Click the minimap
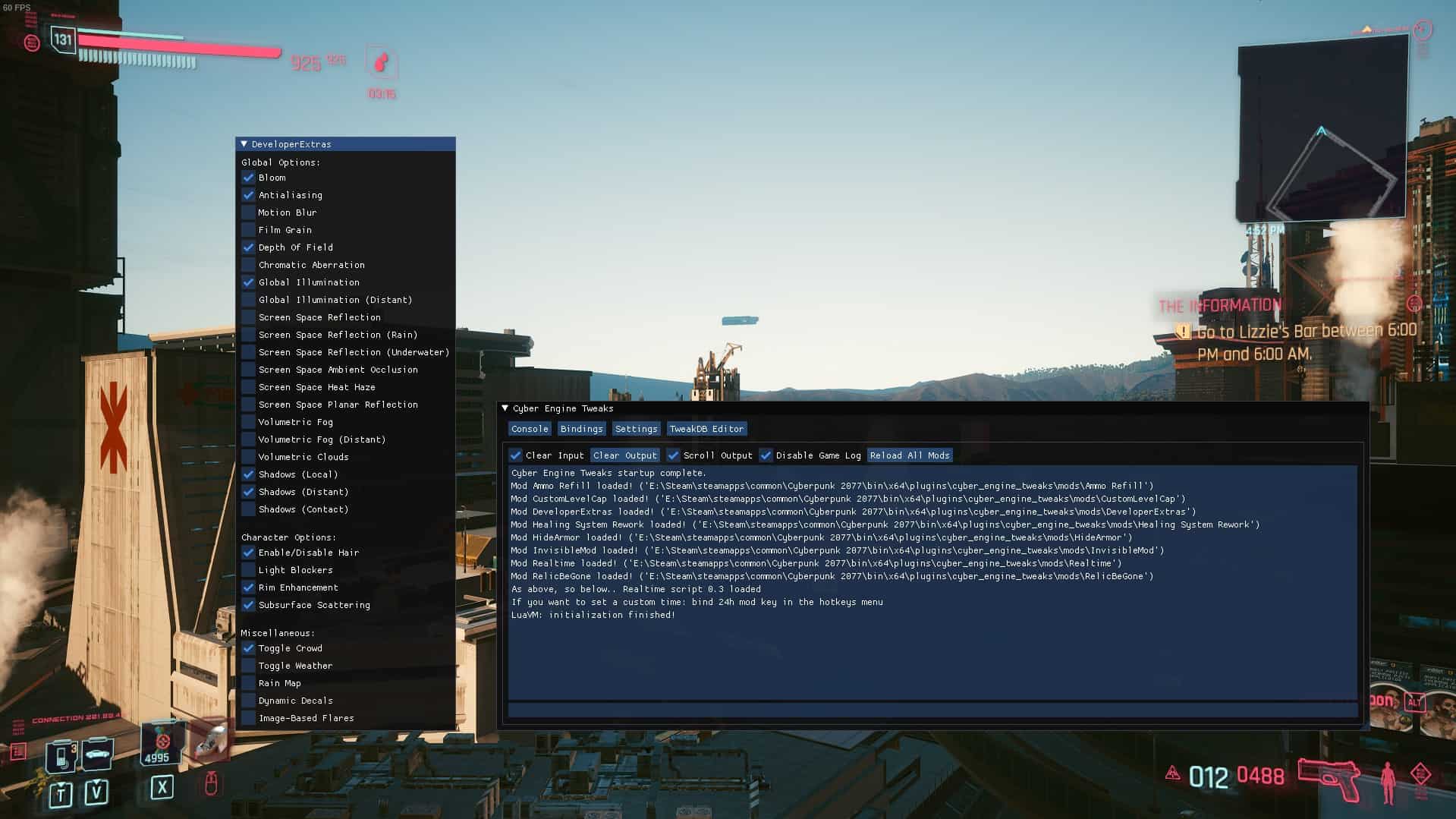Viewport: 1456px width, 819px height. (1322, 129)
